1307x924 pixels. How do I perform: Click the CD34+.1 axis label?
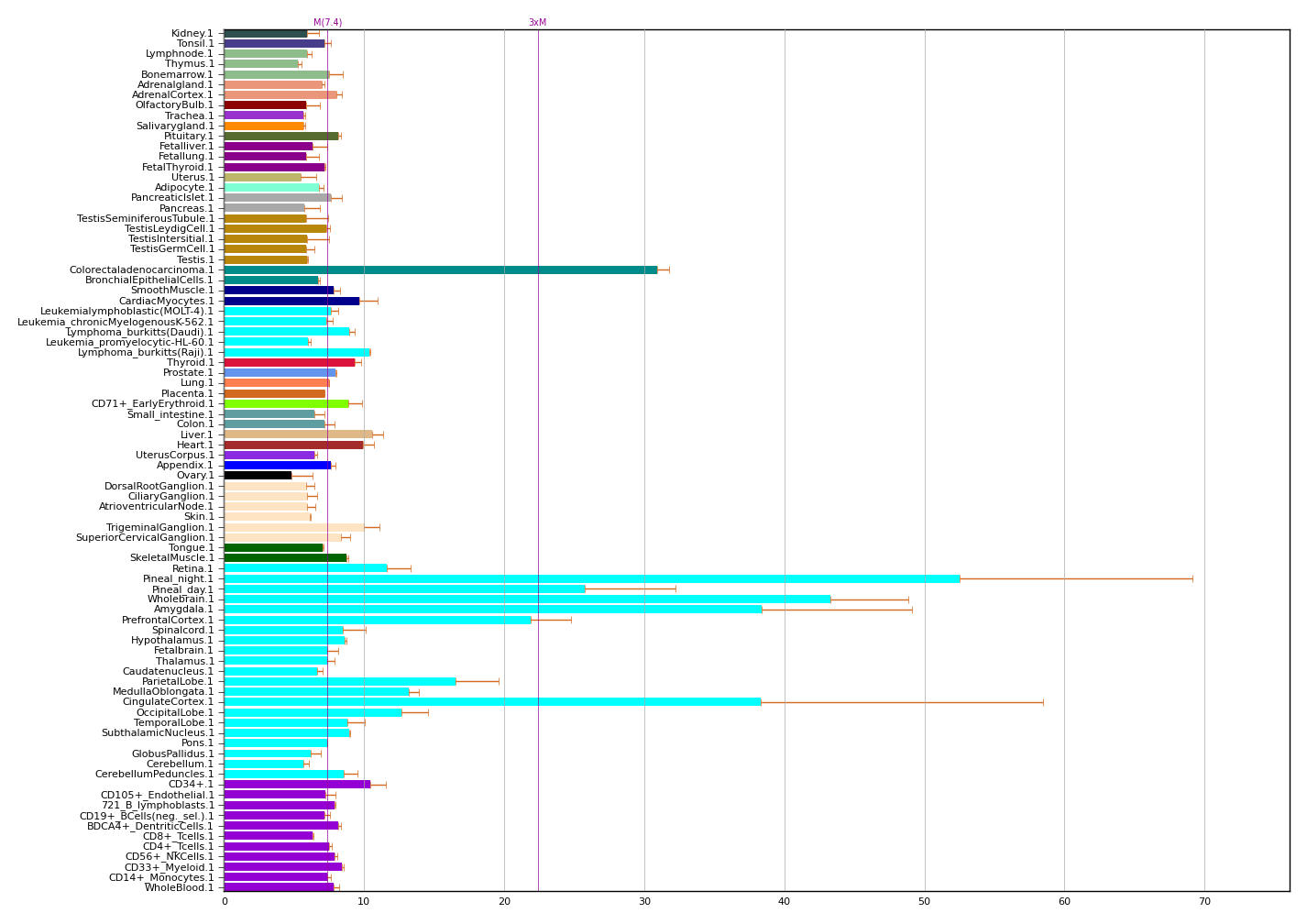click(191, 785)
